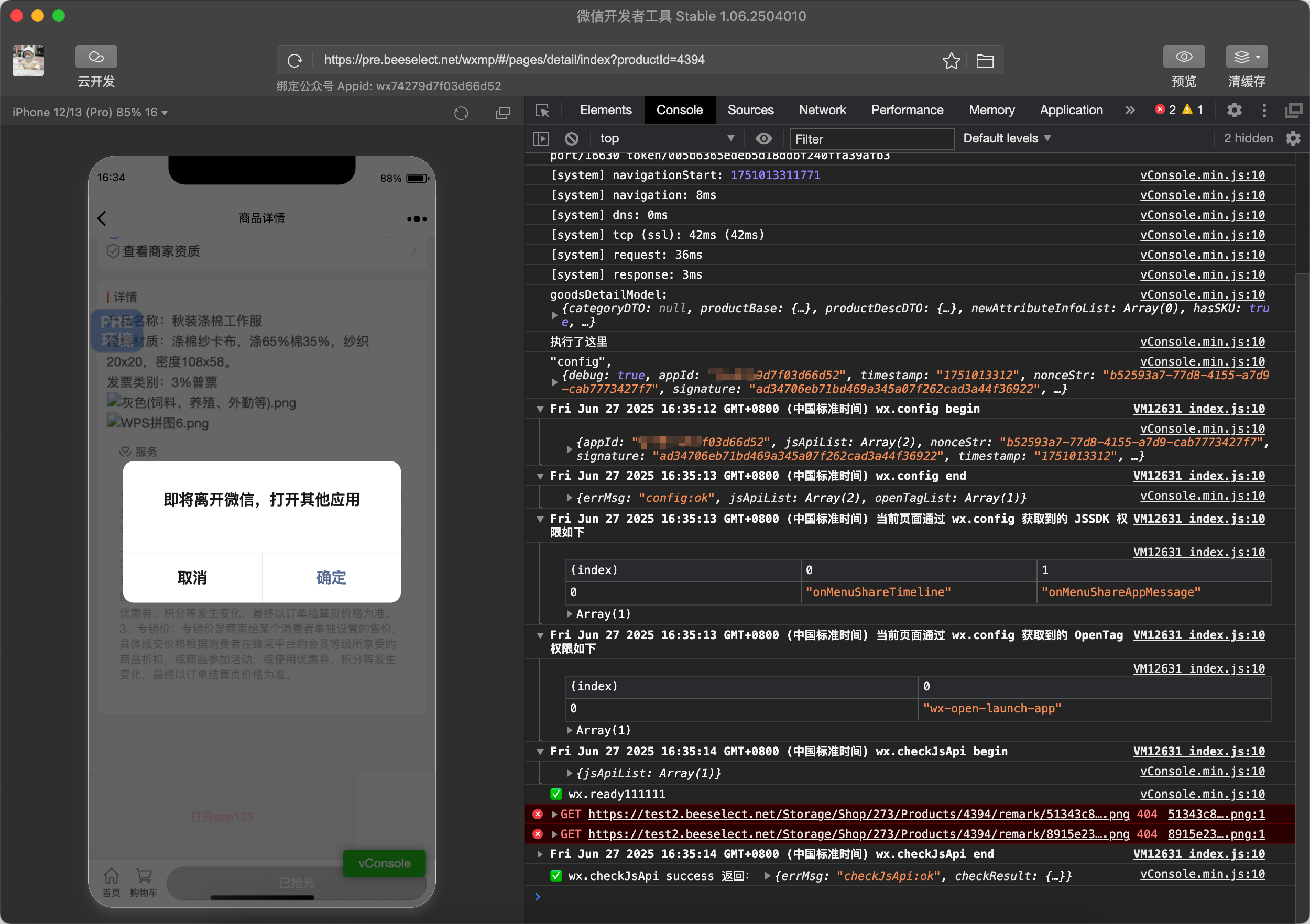This screenshot has height=924, width=1310.
Task: Open the Default levels dropdown
Action: pyautogui.click(x=1007, y=139)
